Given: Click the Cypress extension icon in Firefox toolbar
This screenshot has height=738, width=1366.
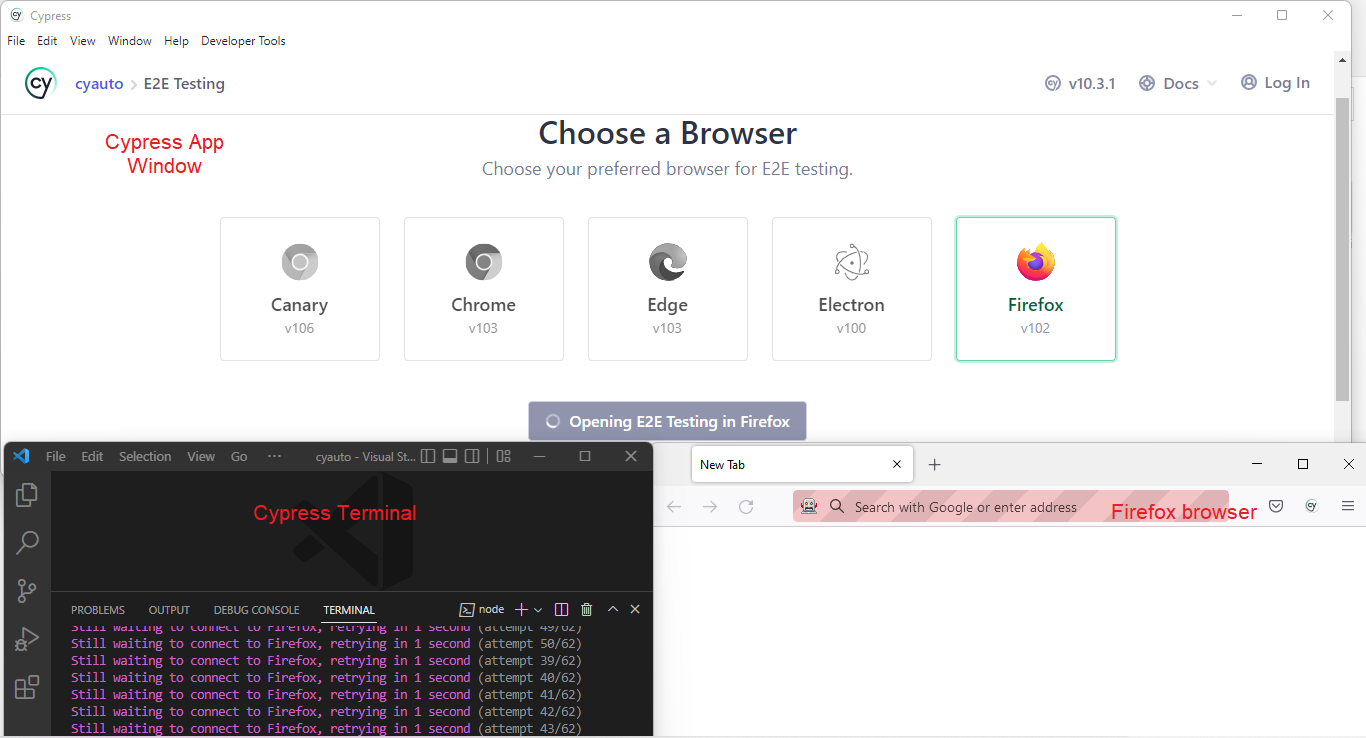Looking at the screenshot, I should [1311, 507].
